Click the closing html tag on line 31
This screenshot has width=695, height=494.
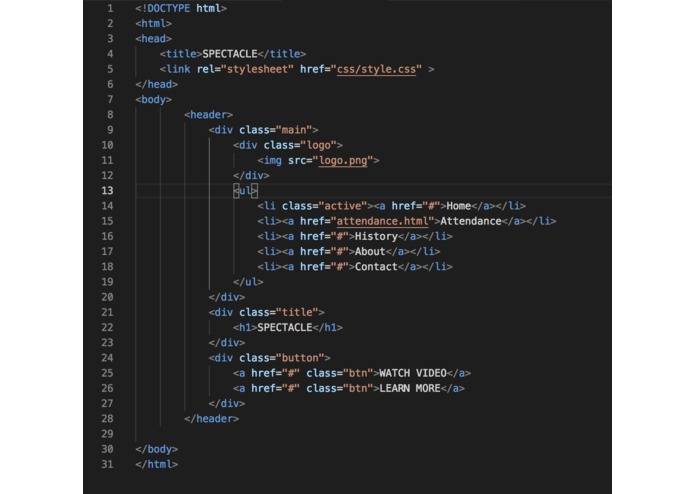click(x=156, y=464)
